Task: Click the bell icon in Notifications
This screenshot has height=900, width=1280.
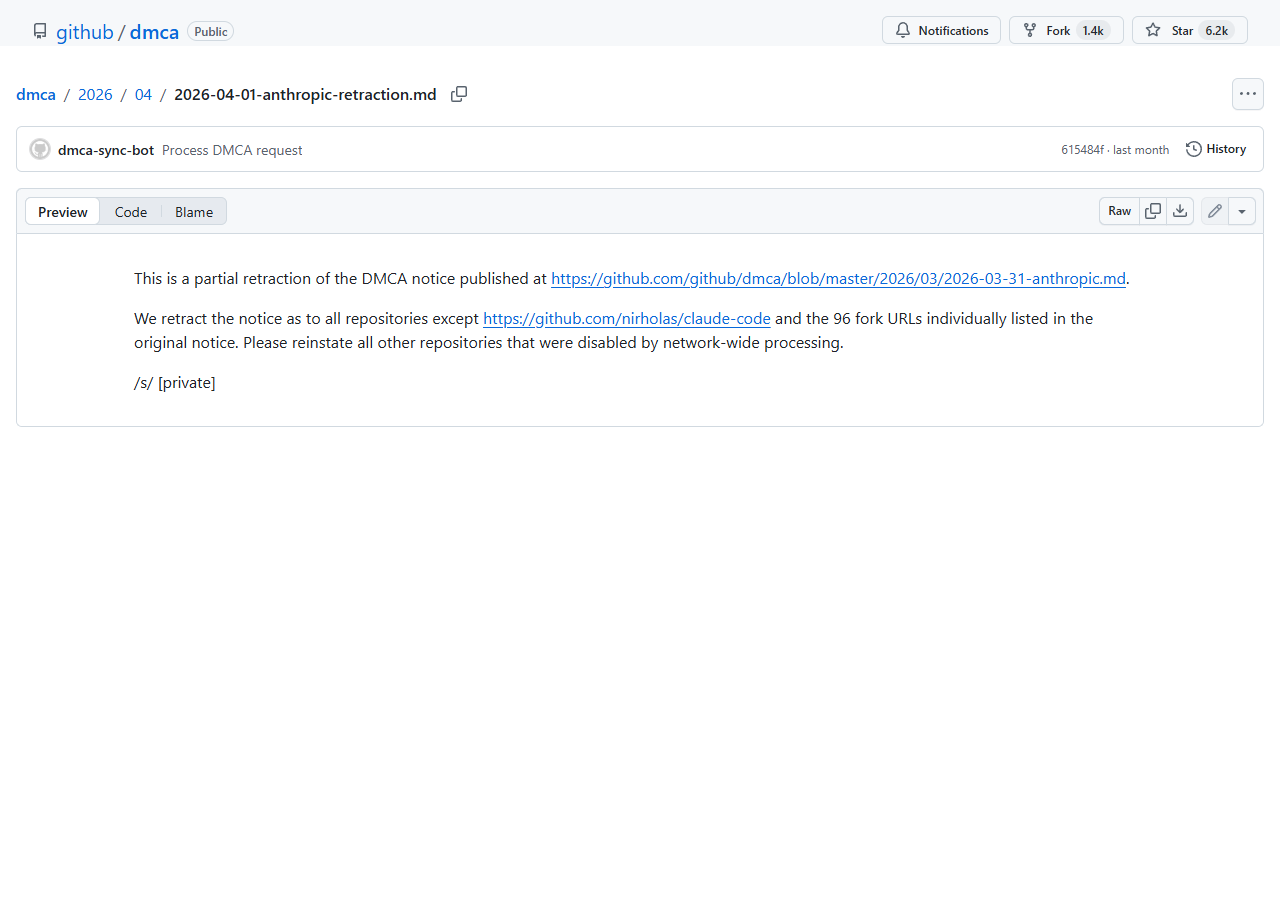Action: click(x=903, y=30)
